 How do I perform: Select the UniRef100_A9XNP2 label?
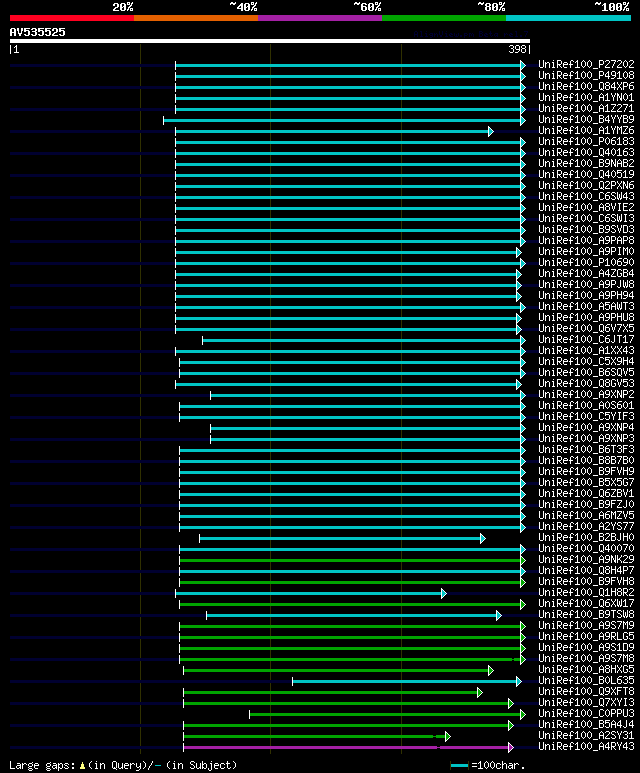[586, 395]
